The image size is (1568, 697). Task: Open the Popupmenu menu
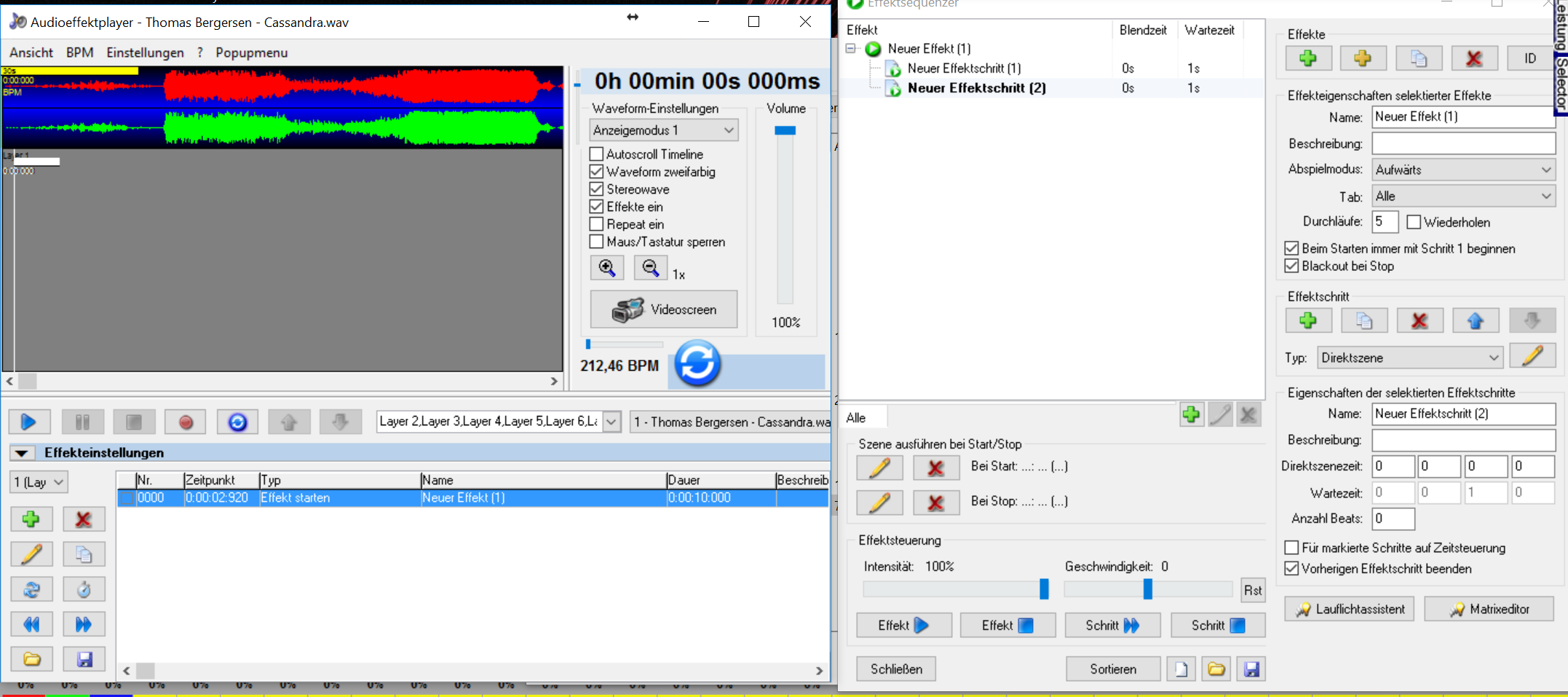tap(251, 52)
